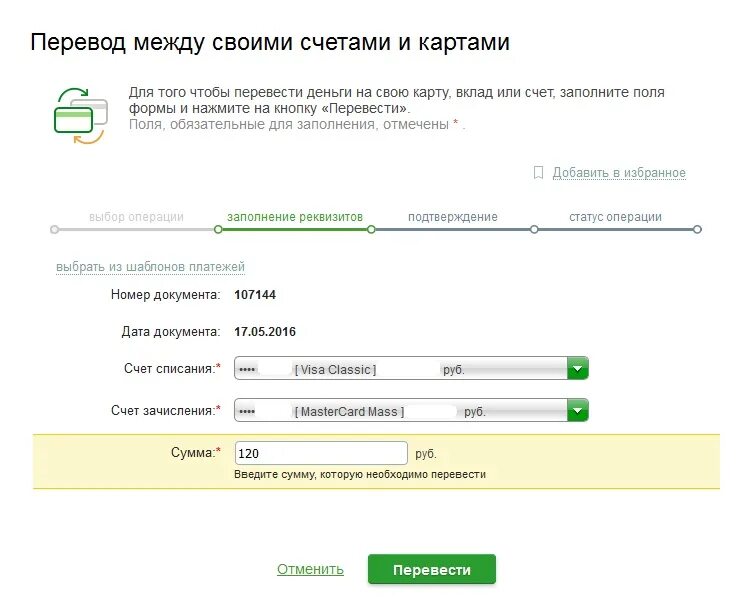Expand the Счет списания dropdown arrow

(578, 369)
